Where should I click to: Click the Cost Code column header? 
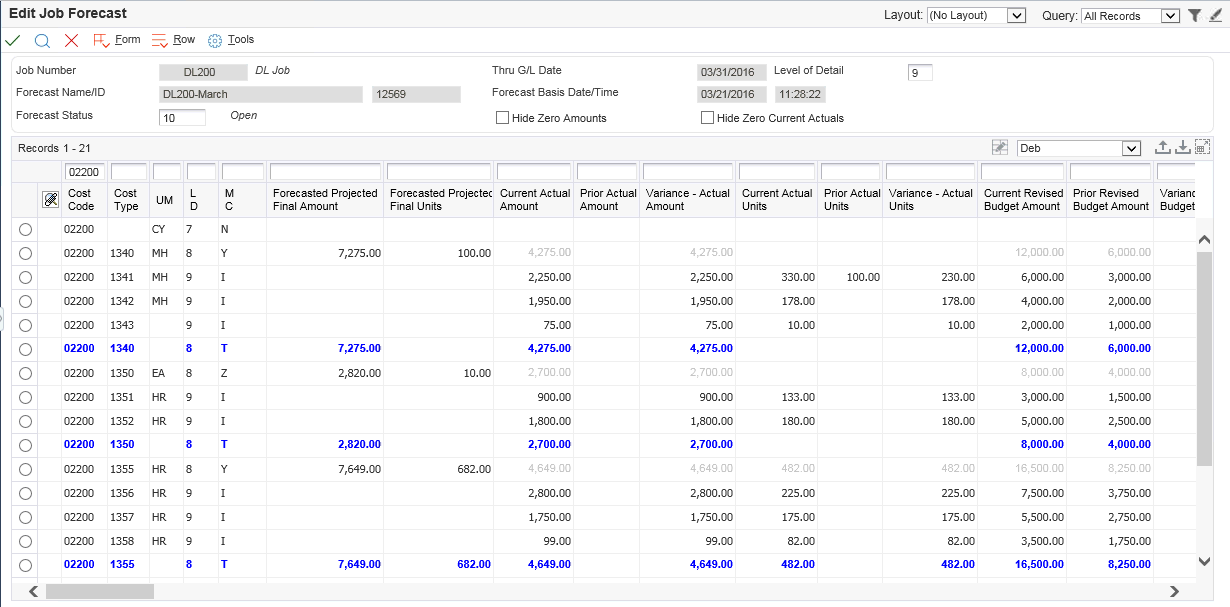[x=80, y=200]
